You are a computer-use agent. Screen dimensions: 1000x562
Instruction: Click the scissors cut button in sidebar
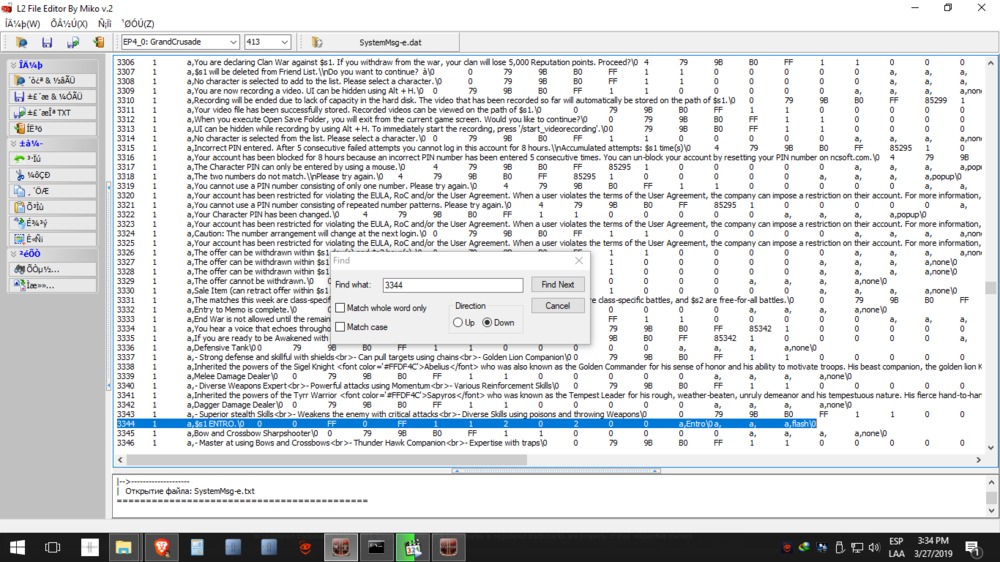tap(54, 175)
